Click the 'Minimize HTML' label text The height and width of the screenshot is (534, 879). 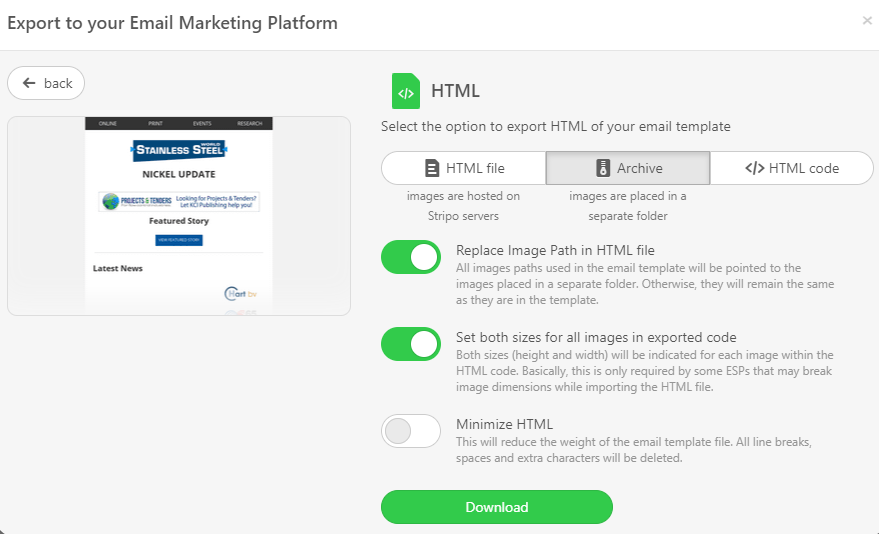click(504, 424)
